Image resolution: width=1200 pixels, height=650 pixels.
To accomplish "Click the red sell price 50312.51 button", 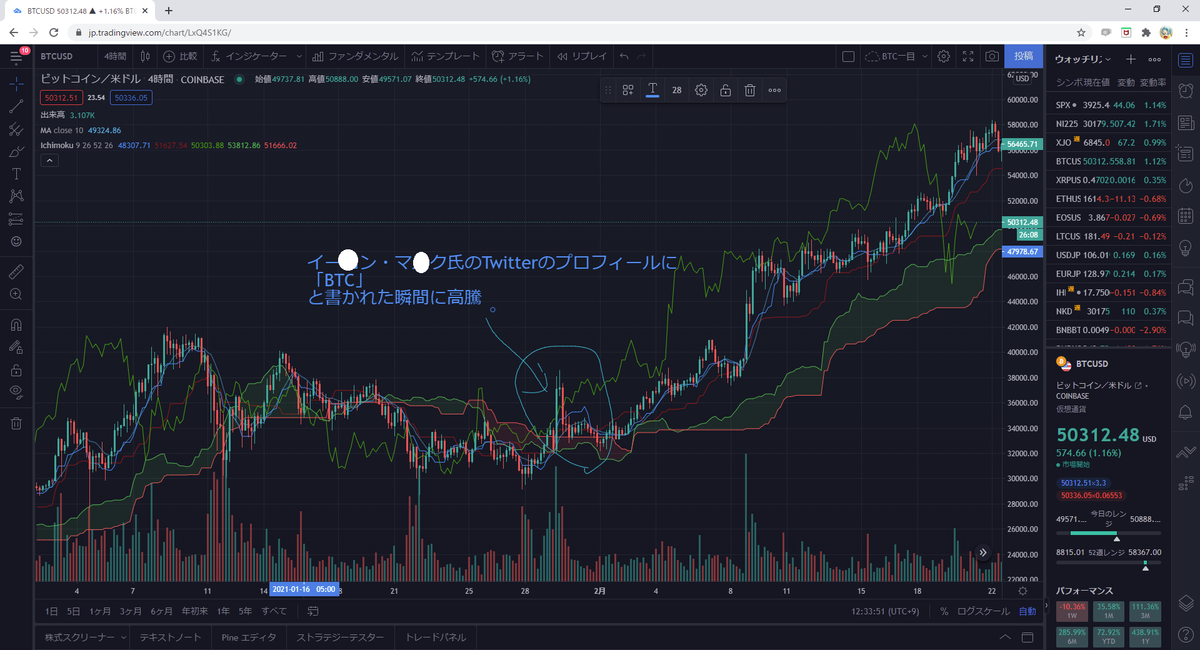I will pyautogui.click(x=59, y=97).
